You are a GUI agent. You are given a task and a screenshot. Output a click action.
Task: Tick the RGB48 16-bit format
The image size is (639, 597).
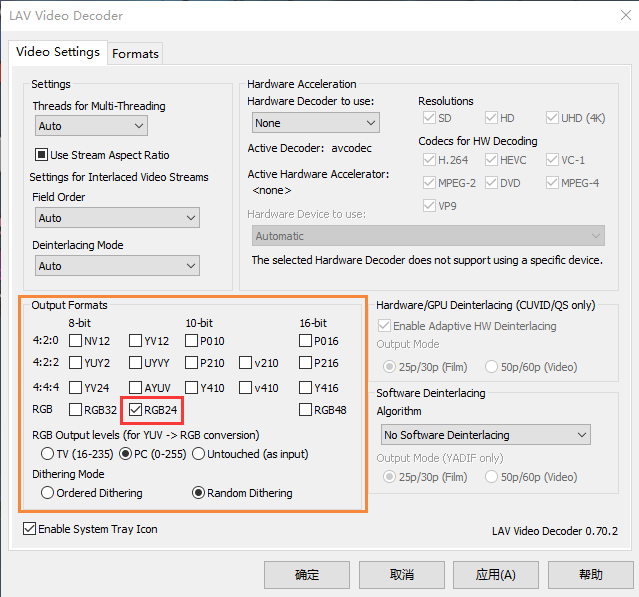306,409
